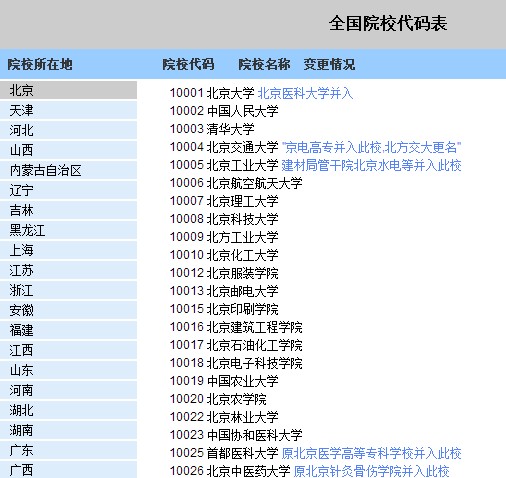Open 原北京医学高等专科学校并入此校 link
The height and width of the screenshot is (478, 506).
pos(372,453)
